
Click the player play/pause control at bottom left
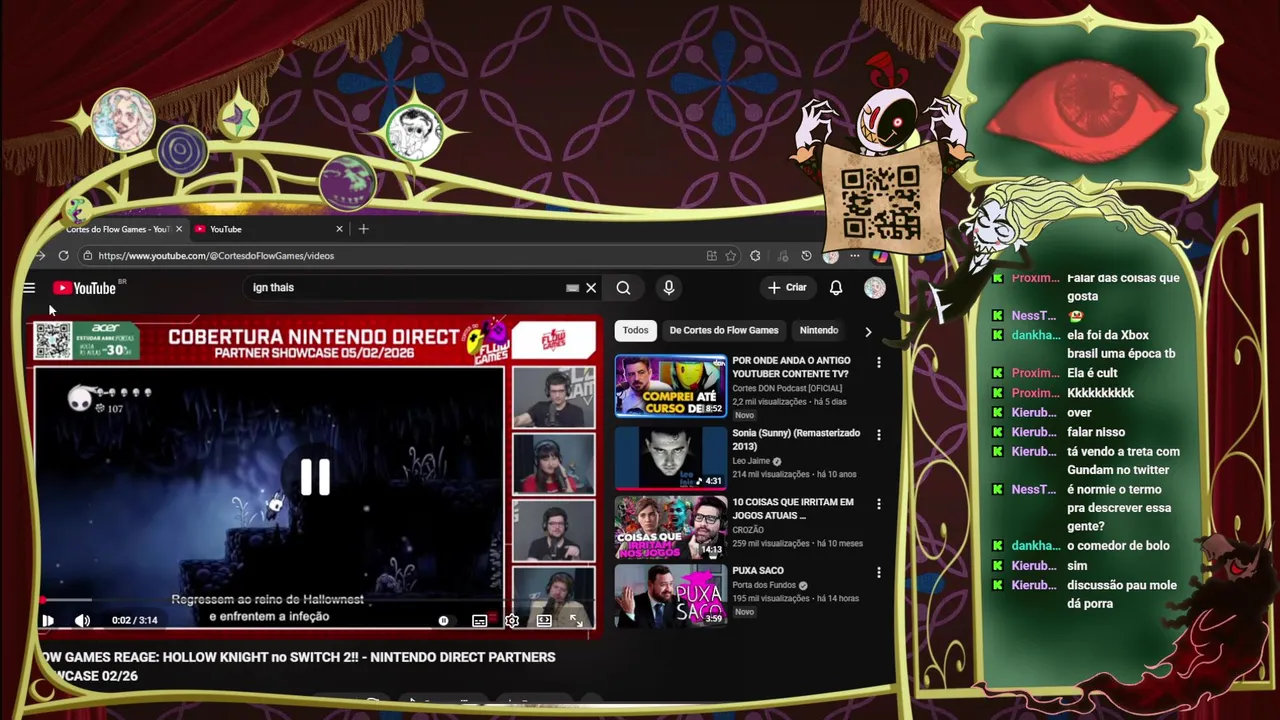tap(47, 620)
